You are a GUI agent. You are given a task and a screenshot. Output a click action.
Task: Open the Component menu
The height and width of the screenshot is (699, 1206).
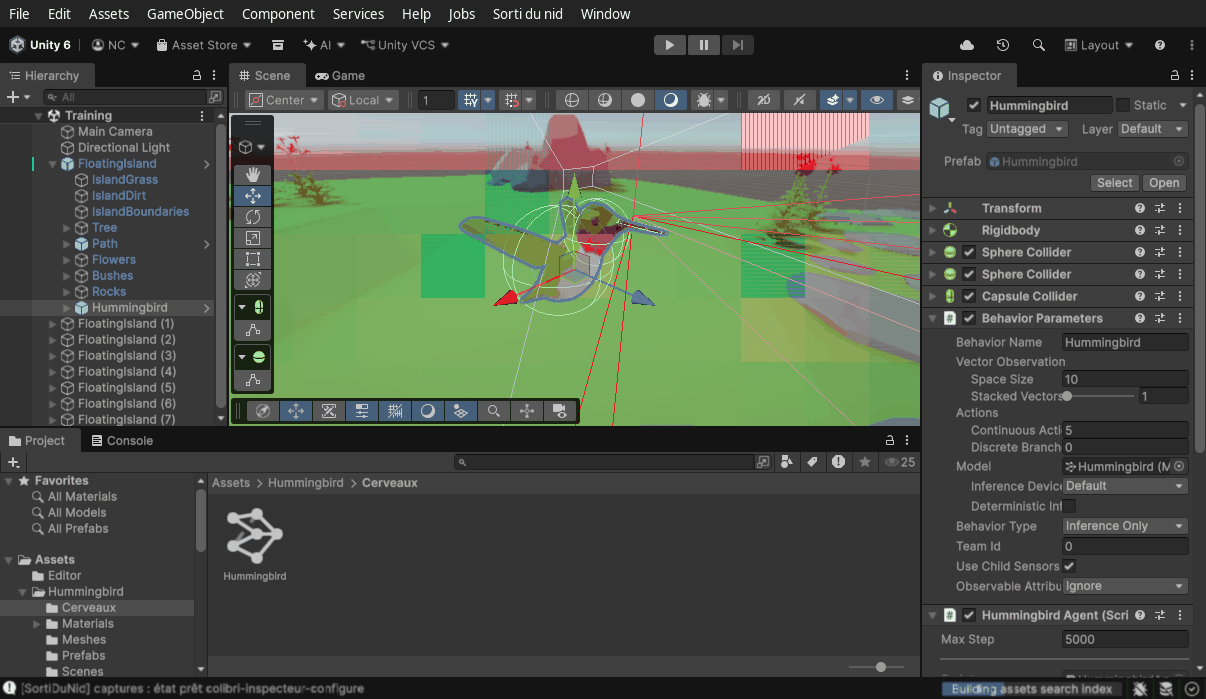click(278, 14)
